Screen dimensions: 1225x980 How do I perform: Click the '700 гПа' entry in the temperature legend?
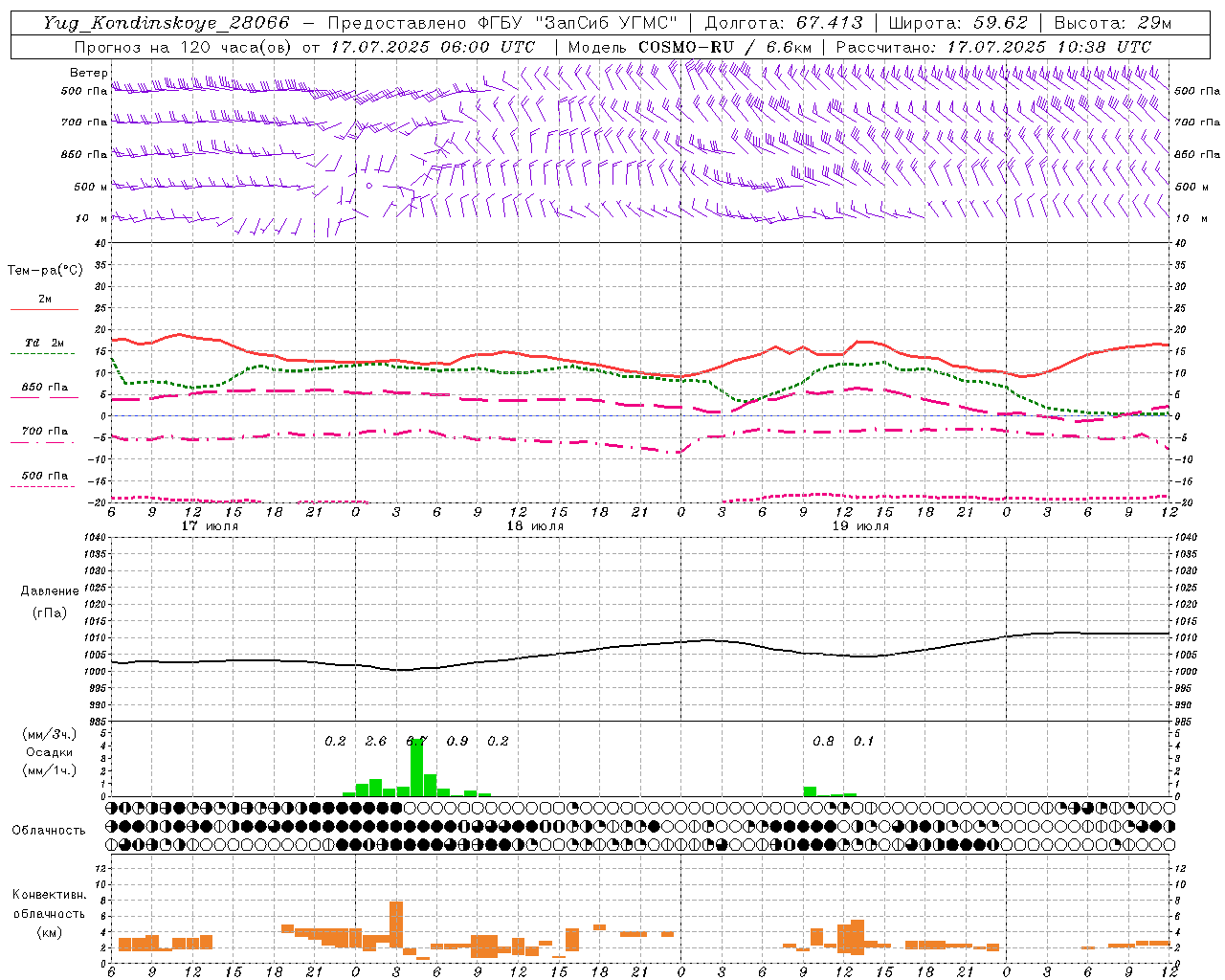45,432
